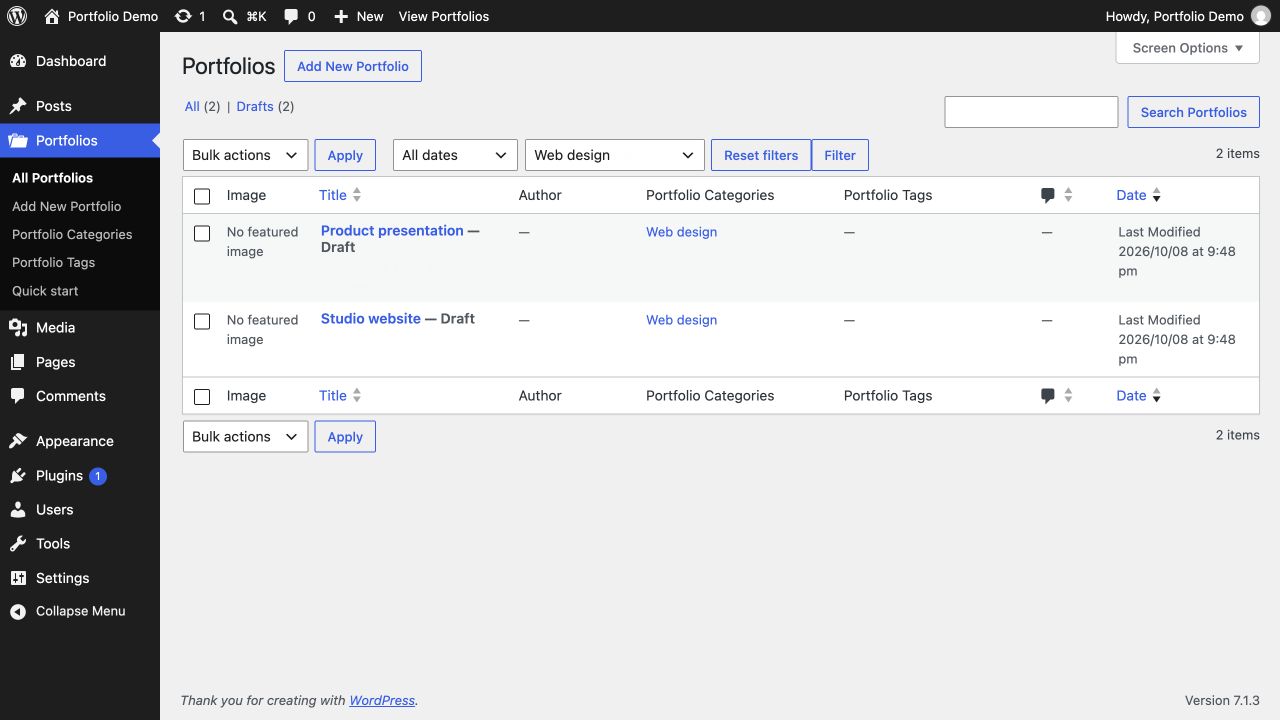This screenshot has width=1280, height=720.
Task: Open the bottom Bulk actions dropdown
Action: (x=245, y=436)
